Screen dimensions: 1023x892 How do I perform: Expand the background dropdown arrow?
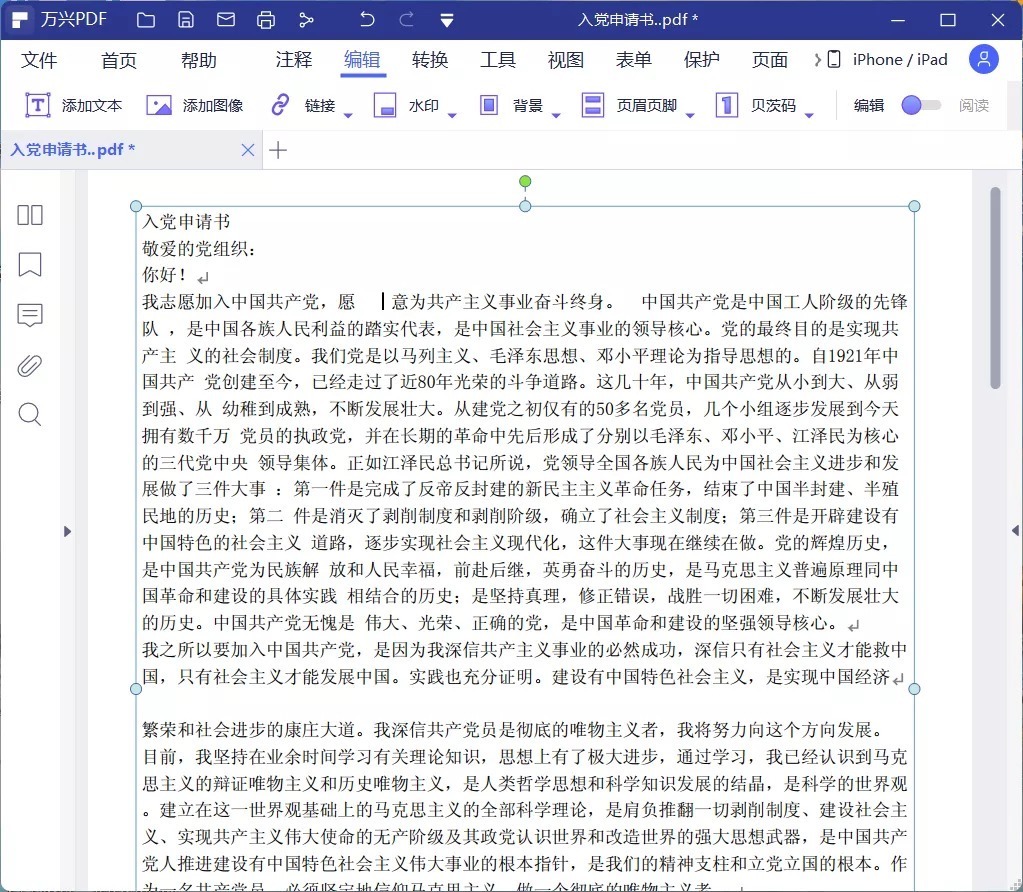point(556,114)
